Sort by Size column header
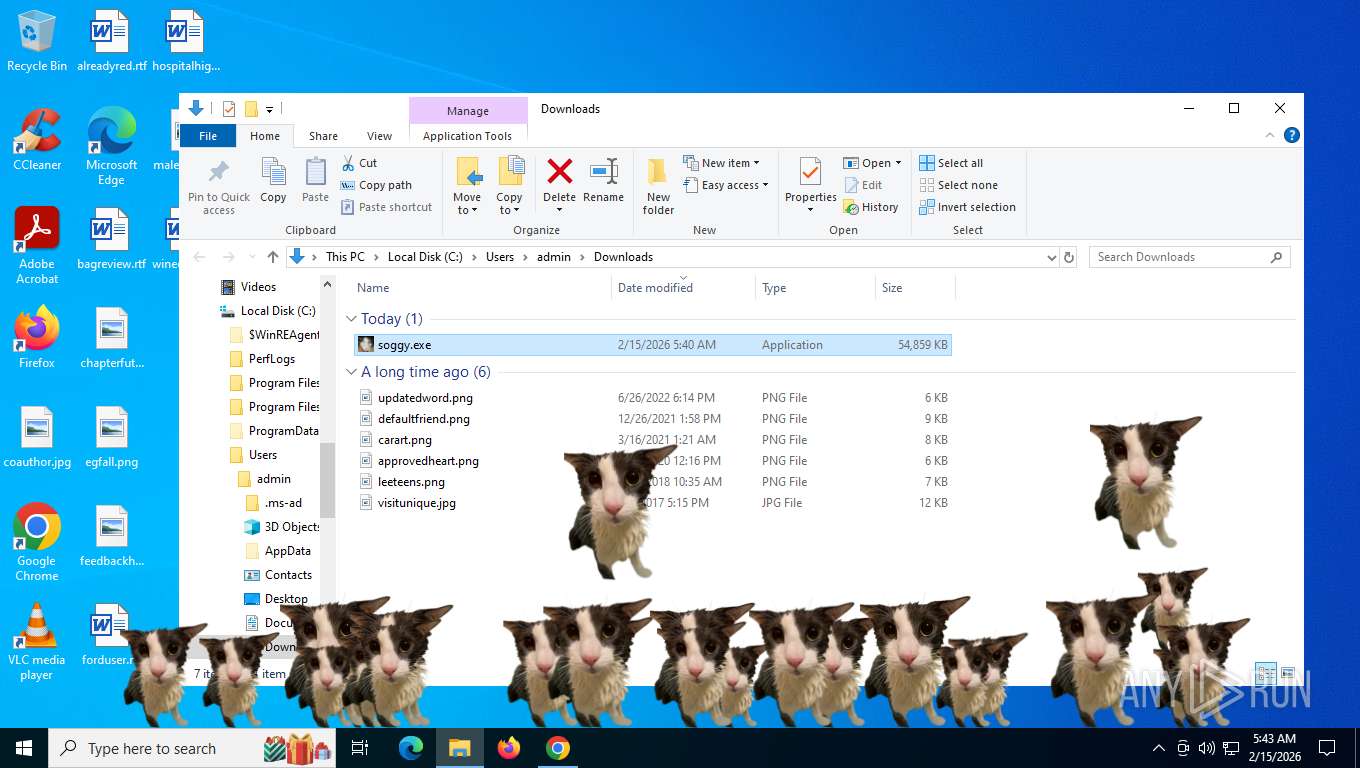Image resolution: width=1360 pixels, height=768 pixels. tap(915, 288)
